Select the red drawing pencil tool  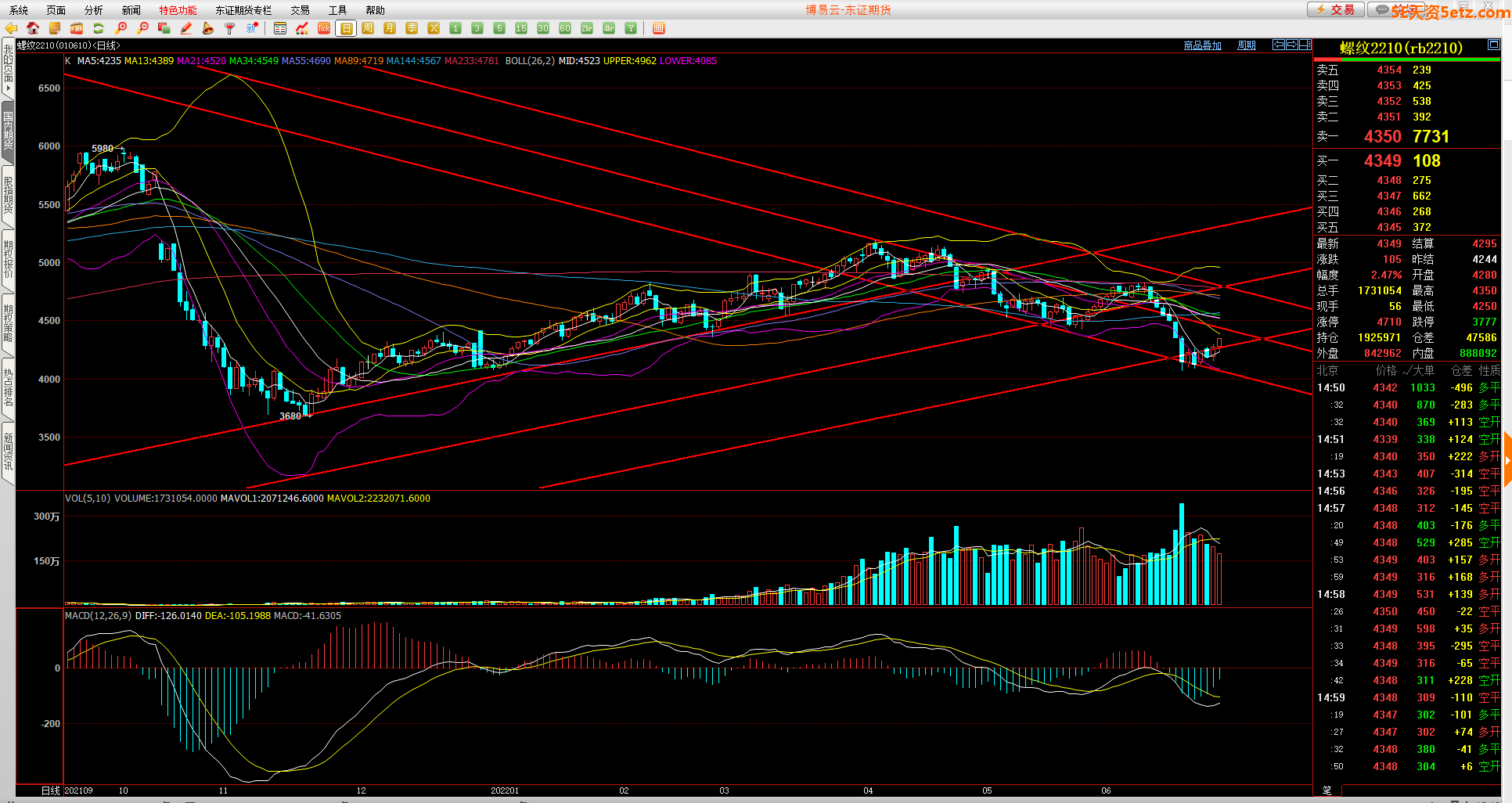point(186,29)
